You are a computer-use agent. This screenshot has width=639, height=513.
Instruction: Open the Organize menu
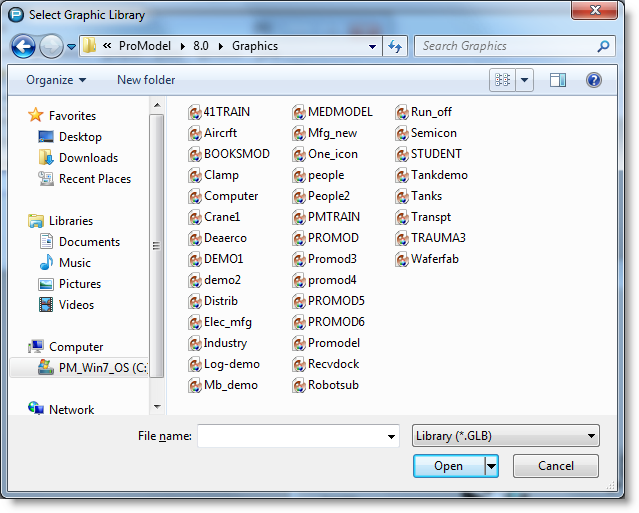click(56, 80)
